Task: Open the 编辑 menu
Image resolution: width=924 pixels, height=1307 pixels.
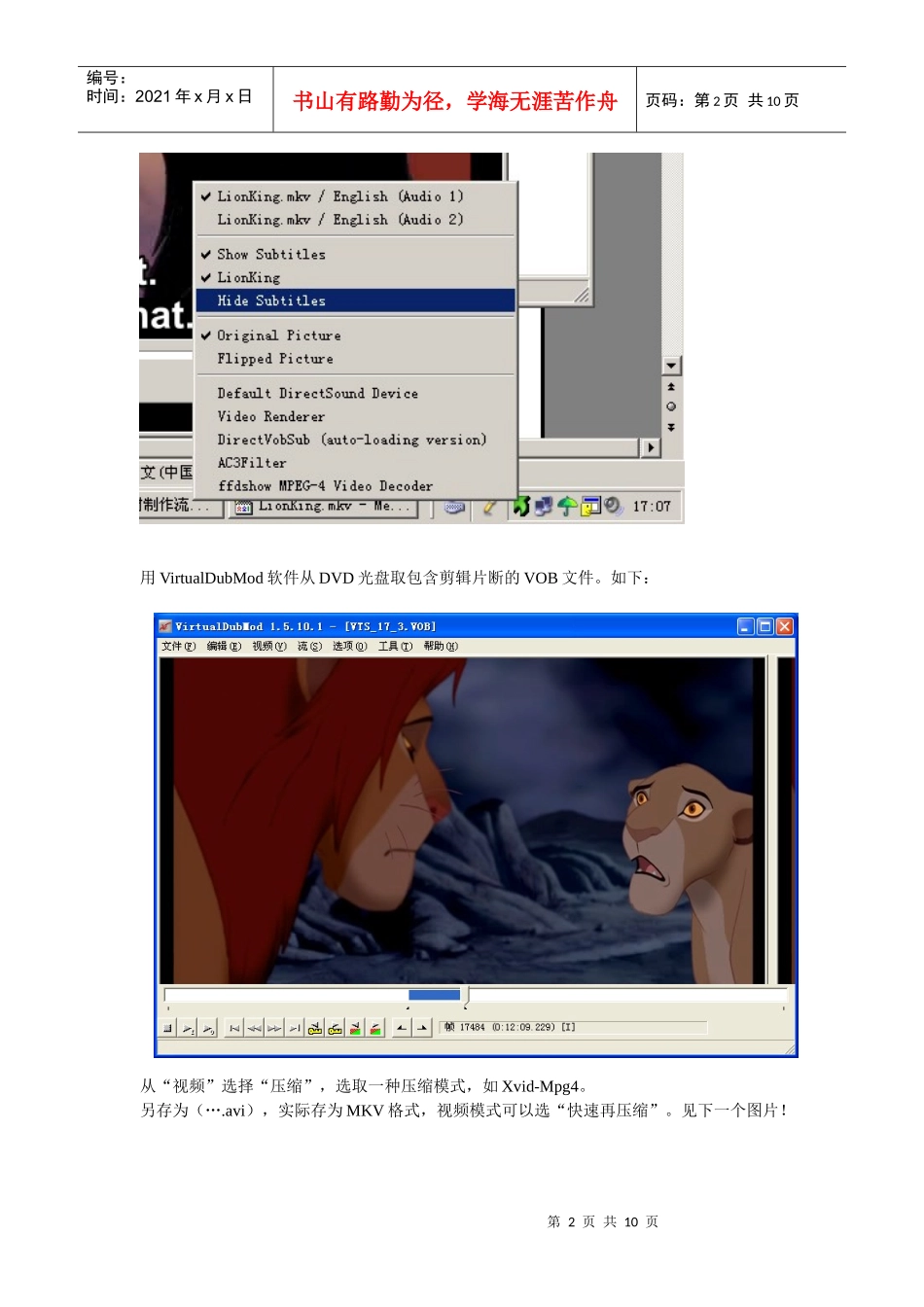Action: [224, 647]
